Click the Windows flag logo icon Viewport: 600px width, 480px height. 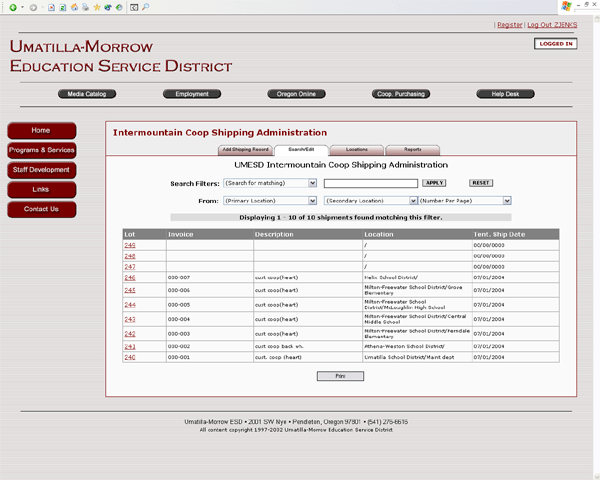(566, 6)
